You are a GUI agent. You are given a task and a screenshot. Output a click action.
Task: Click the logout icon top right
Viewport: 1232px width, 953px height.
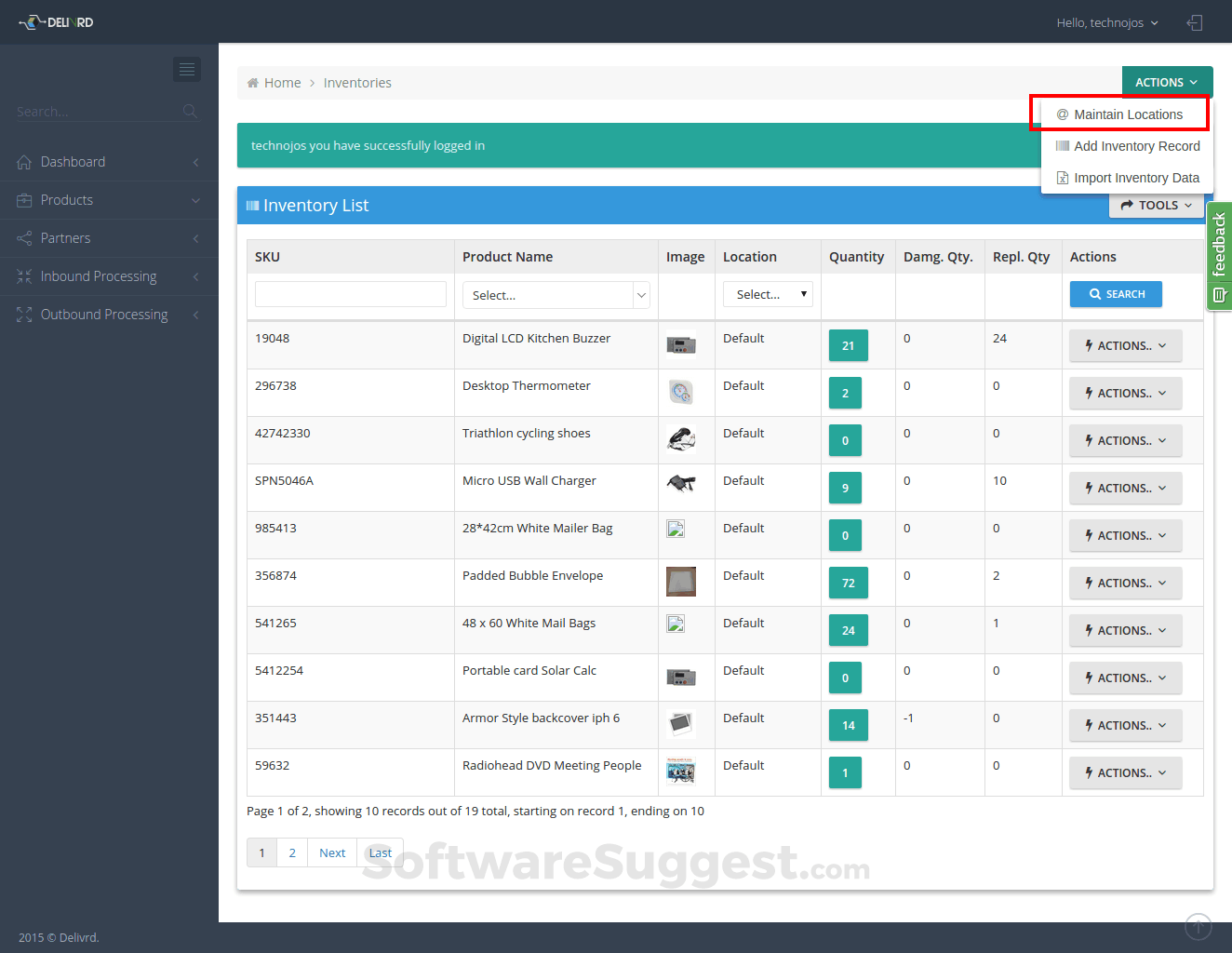[x=1195, y=22]
